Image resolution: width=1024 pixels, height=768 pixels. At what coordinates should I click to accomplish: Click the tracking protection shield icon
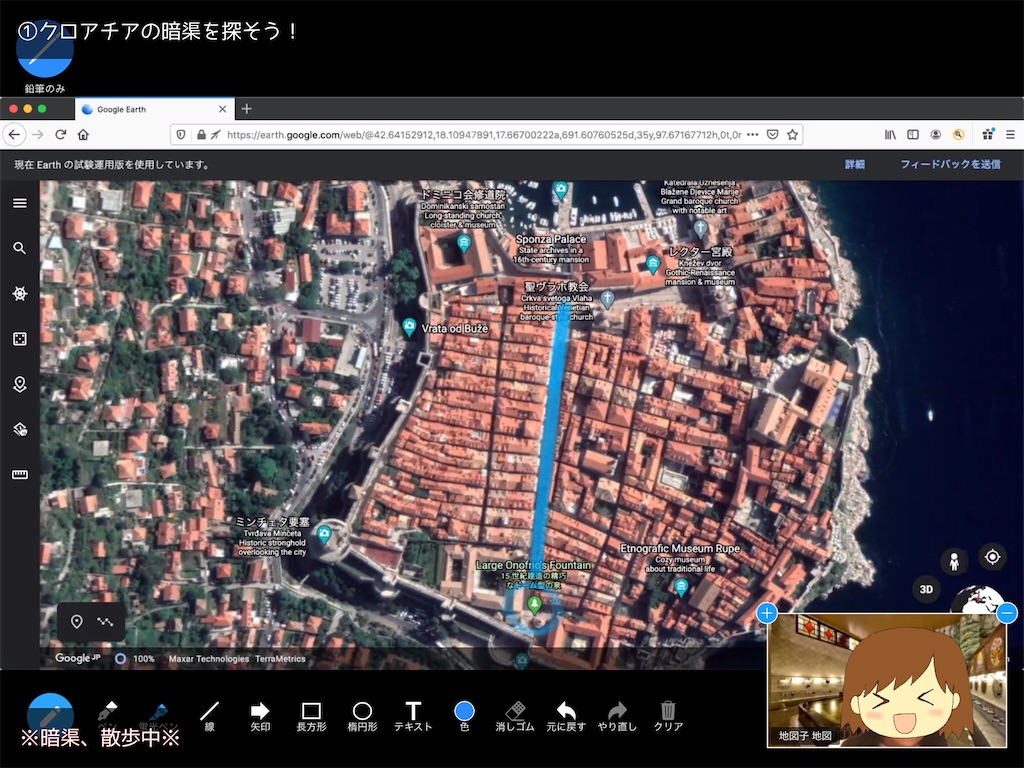(x=181, y=135)
